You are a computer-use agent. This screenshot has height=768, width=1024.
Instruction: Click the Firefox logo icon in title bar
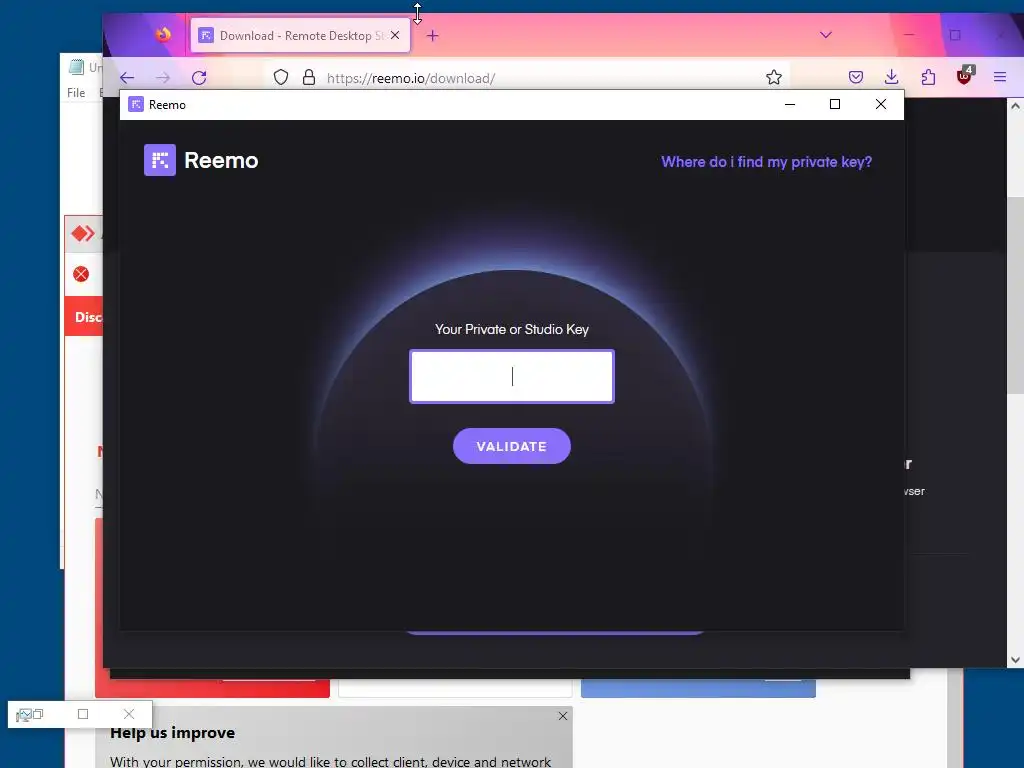(163, 34)
